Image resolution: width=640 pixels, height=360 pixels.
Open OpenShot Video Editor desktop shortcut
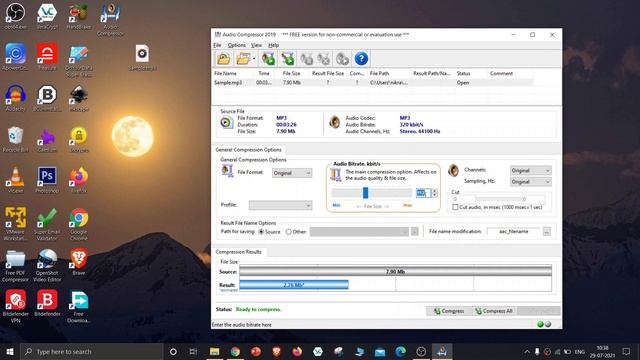pyautogui.click(x=47, y=265)
